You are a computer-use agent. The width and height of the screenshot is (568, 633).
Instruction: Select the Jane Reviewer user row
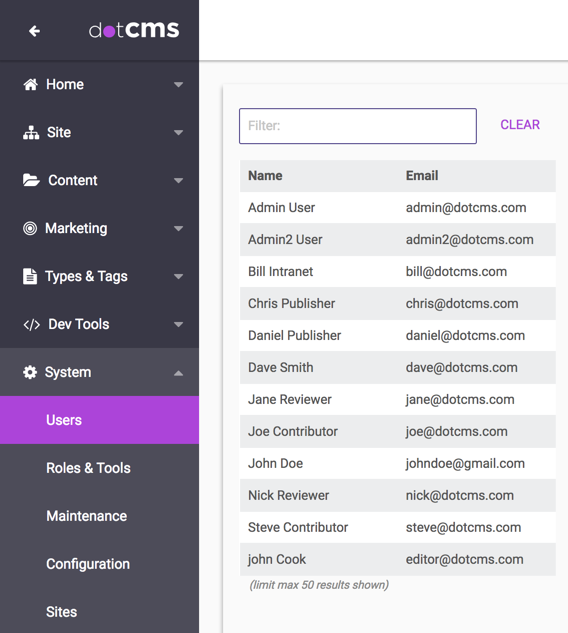[398, 400]
